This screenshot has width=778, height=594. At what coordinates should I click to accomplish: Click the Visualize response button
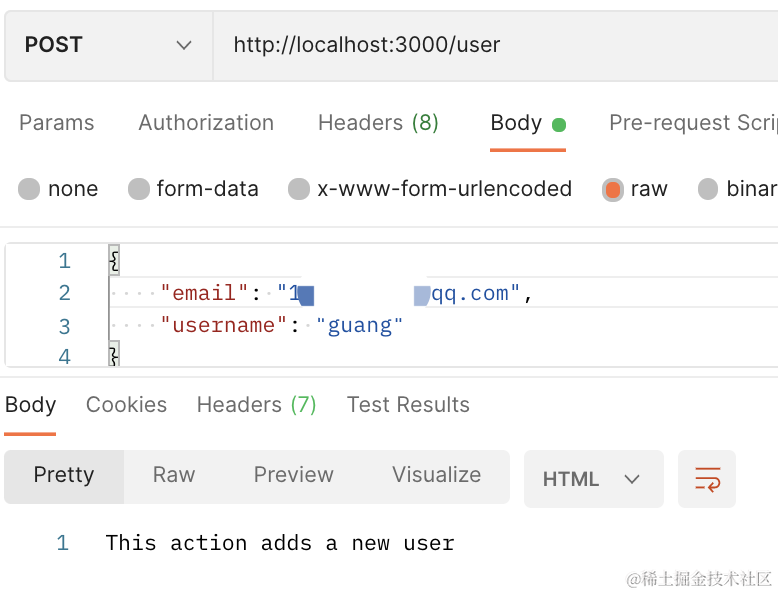coord(436,475)
